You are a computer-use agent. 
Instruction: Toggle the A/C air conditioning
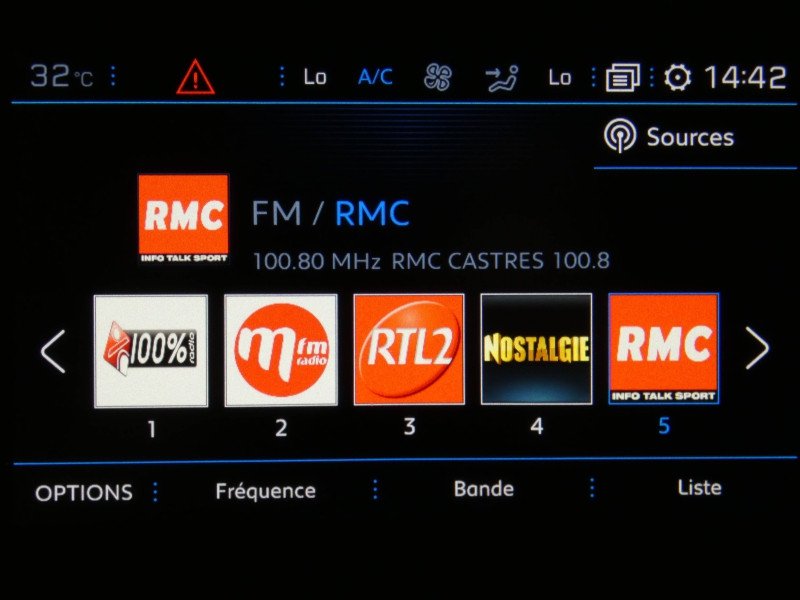(x=376, y=77)
